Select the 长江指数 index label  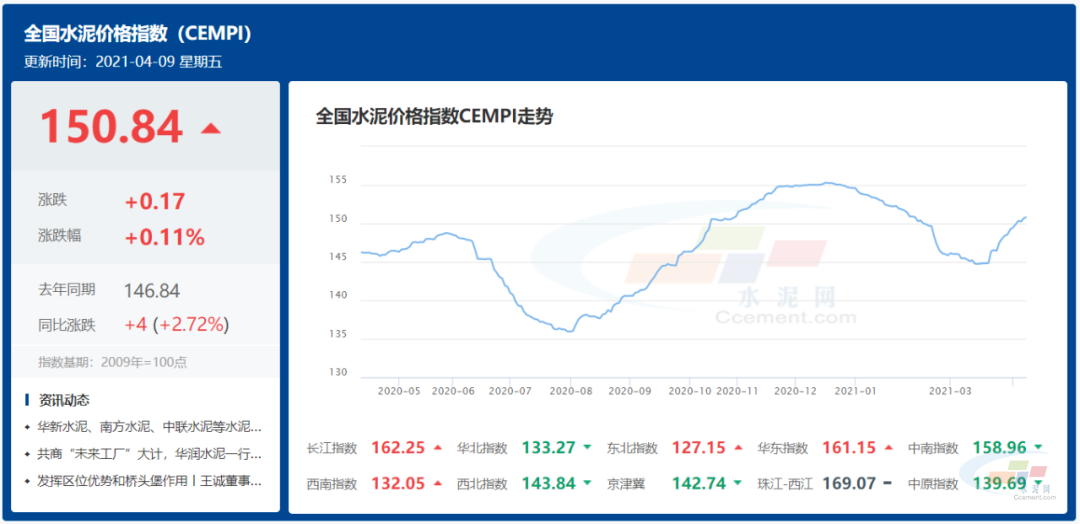coord(331,448)
